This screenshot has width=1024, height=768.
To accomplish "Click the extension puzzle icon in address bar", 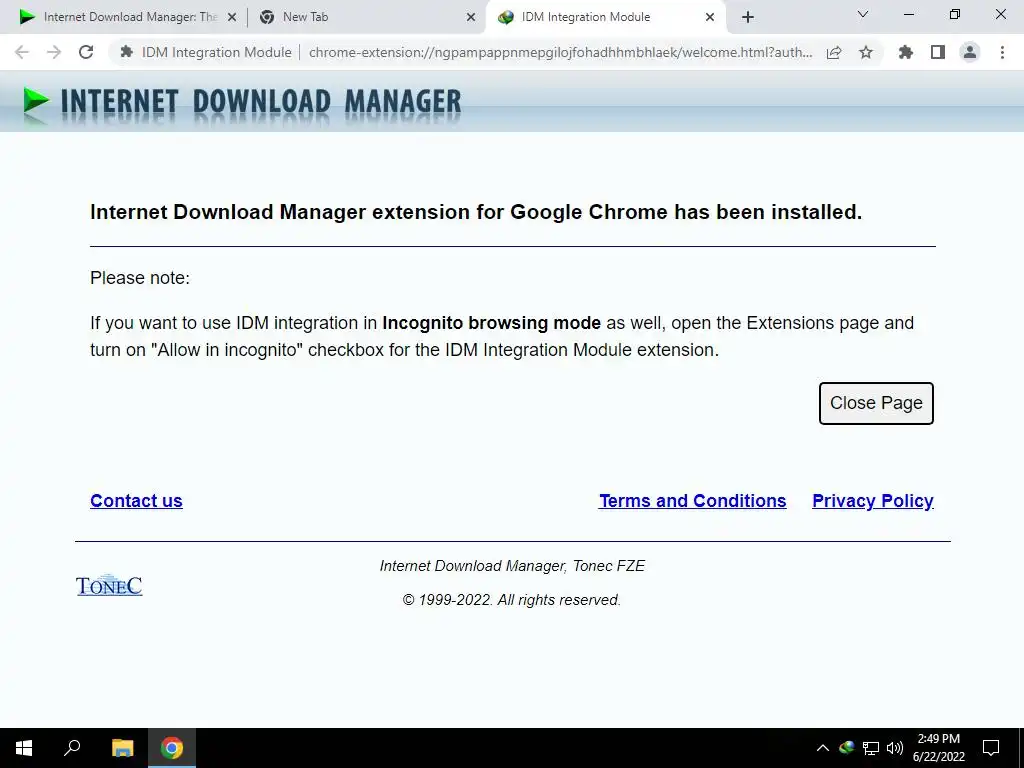I will (x=127, y=52).
